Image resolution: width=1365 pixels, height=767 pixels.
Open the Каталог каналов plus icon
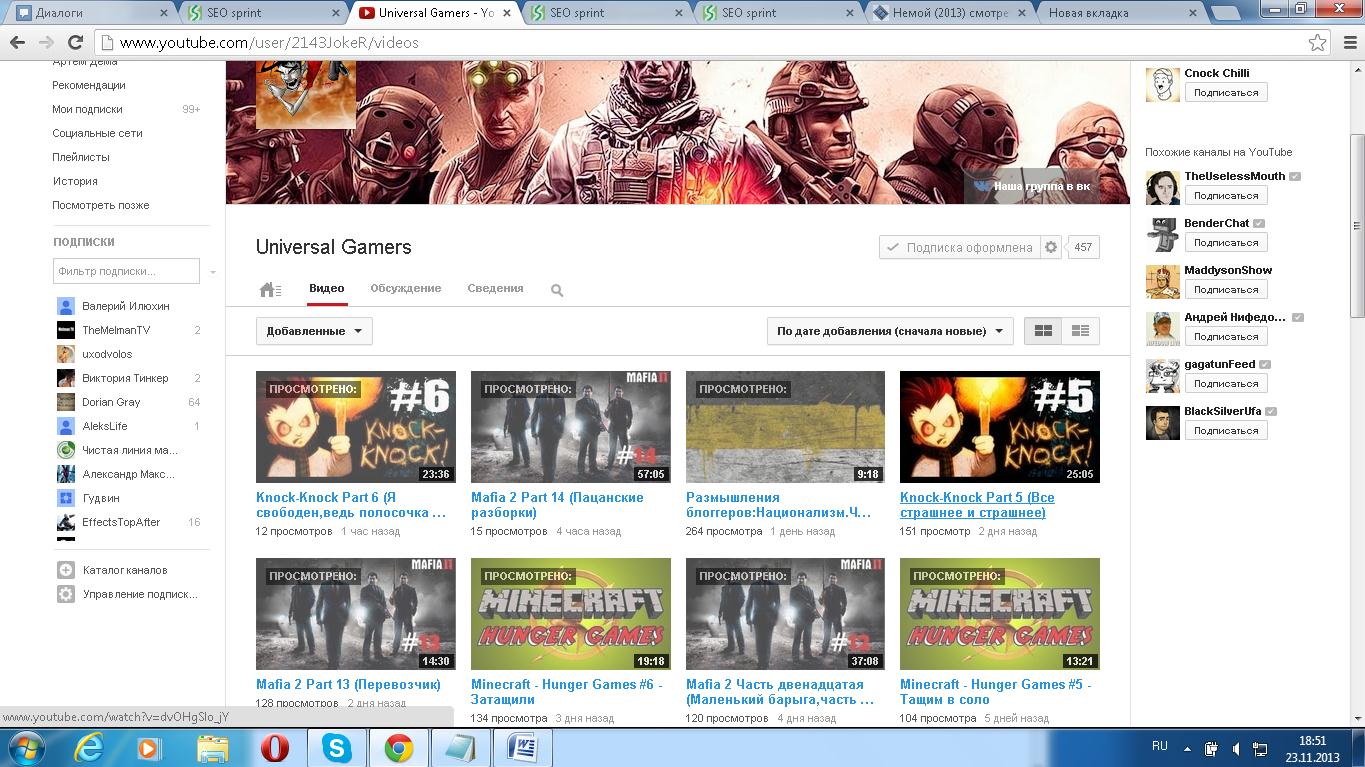coord(66,570)
